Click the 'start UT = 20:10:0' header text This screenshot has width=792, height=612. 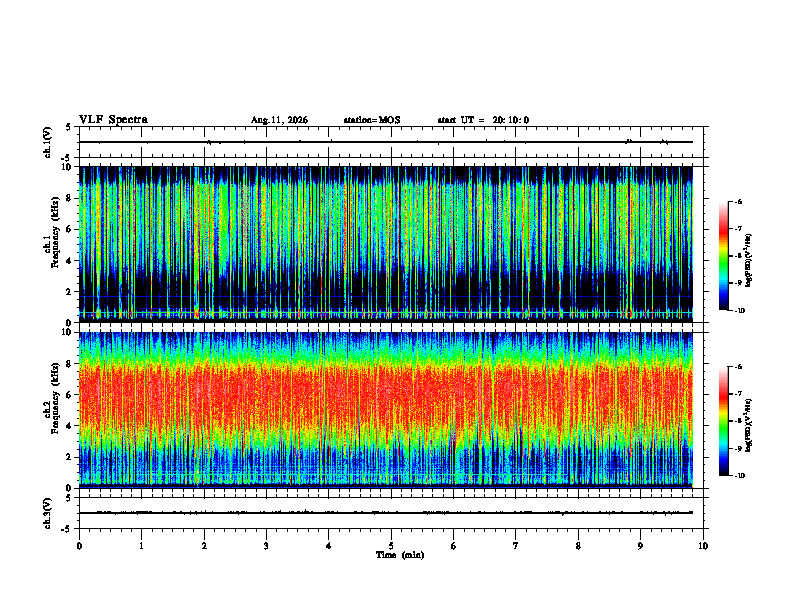(x=483, y=120)
